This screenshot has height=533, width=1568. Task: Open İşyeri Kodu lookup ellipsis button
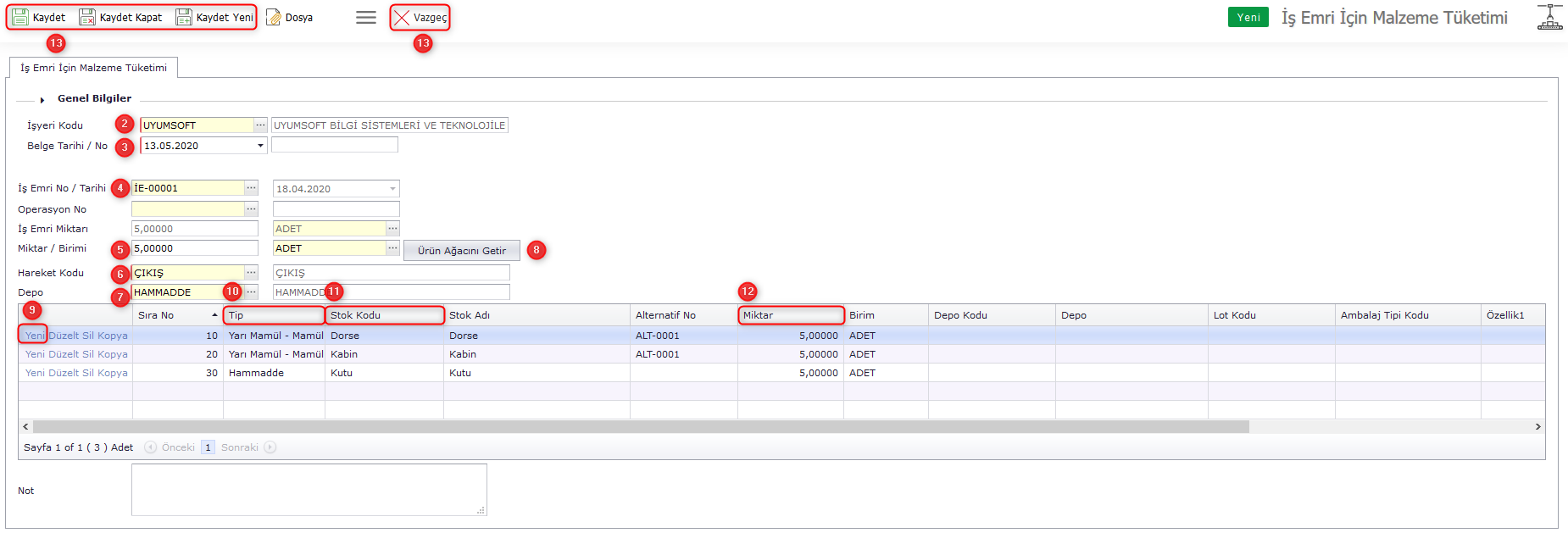[x=260, y=125]
